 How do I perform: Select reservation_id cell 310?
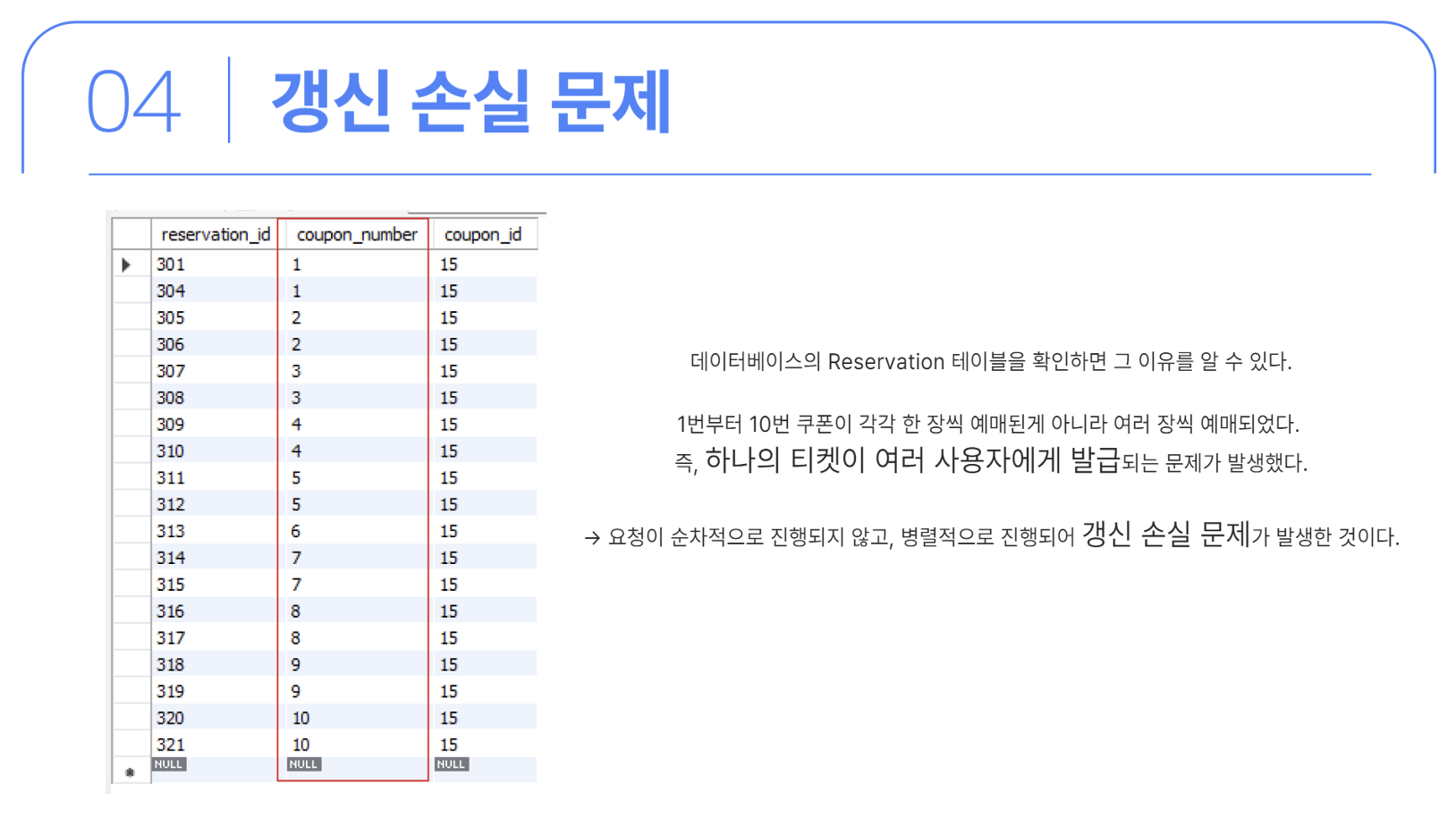[x=170, y=451]
